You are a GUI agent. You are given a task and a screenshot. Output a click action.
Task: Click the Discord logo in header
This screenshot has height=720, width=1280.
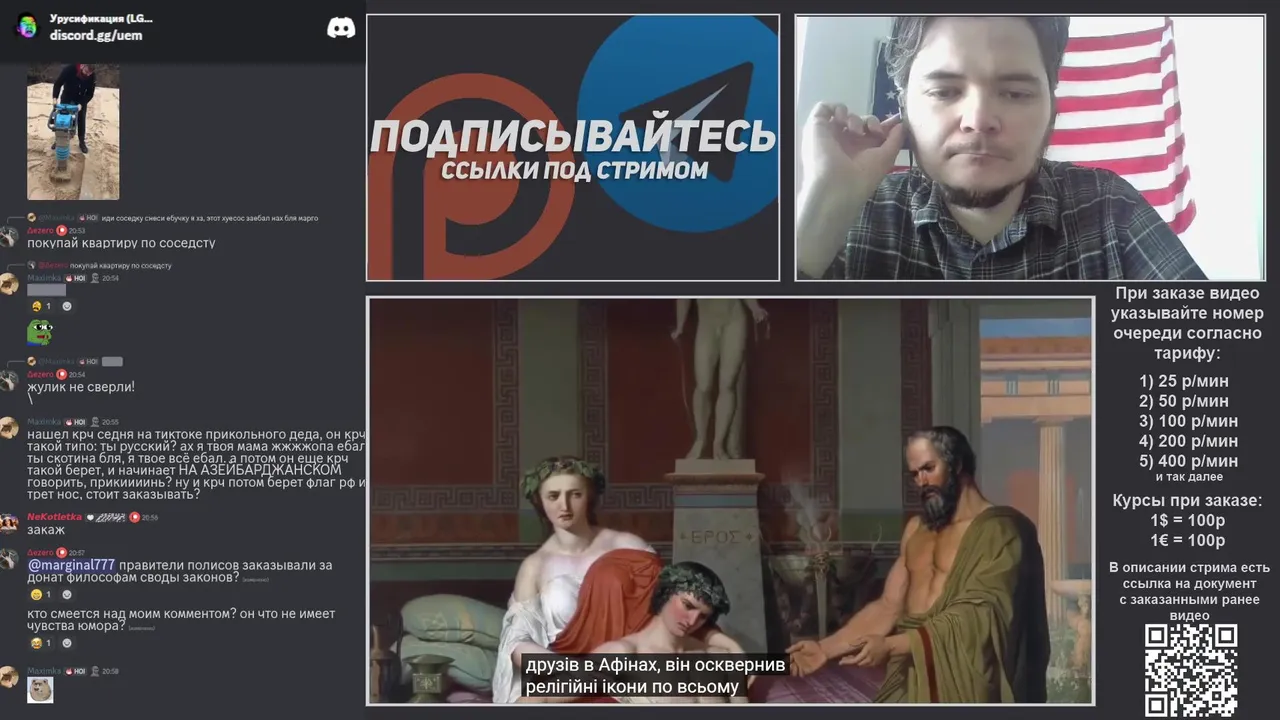tap(341, 28)
